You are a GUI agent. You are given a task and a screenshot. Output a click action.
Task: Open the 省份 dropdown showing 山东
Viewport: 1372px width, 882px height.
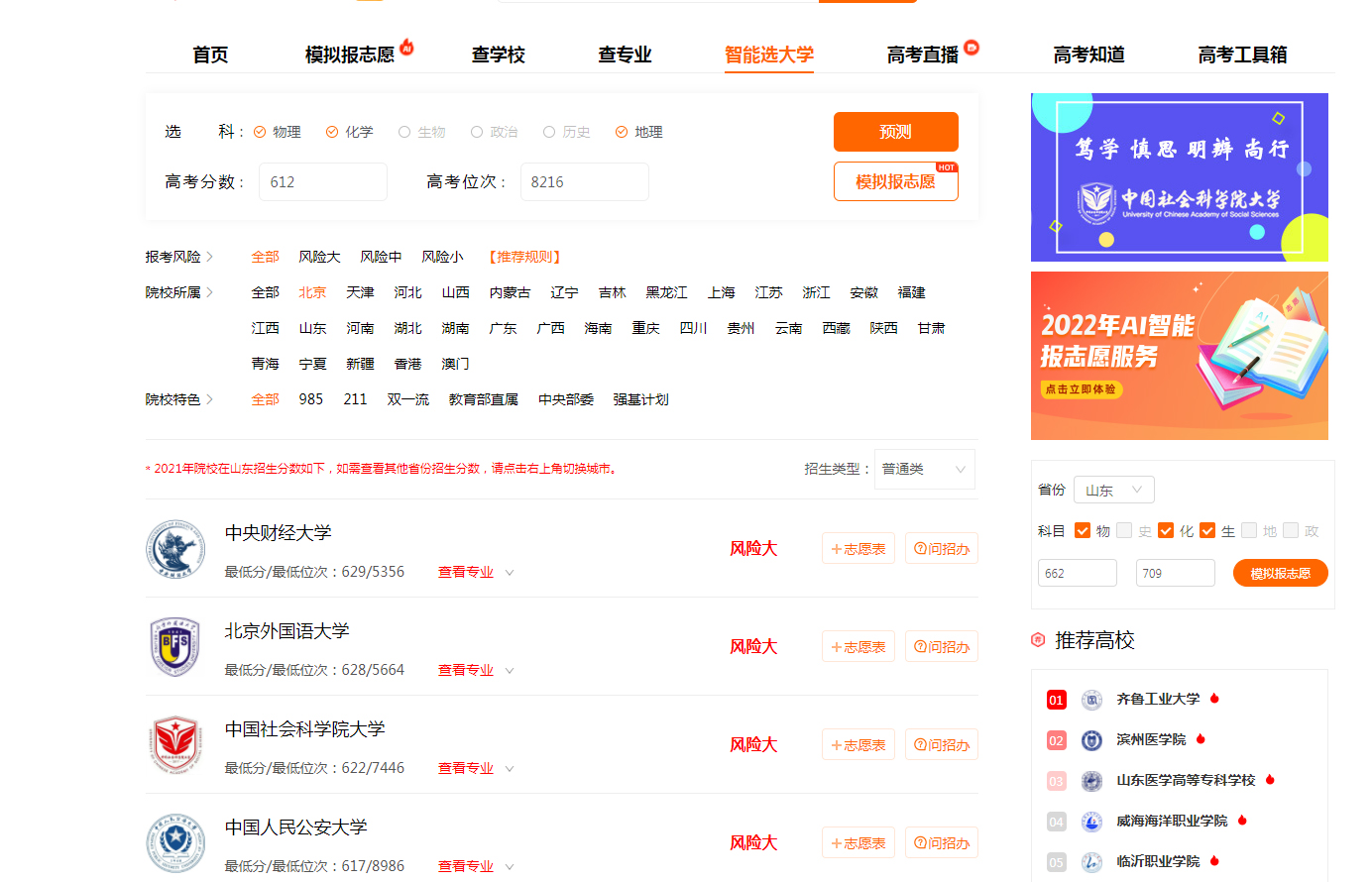coord(1113,489)
